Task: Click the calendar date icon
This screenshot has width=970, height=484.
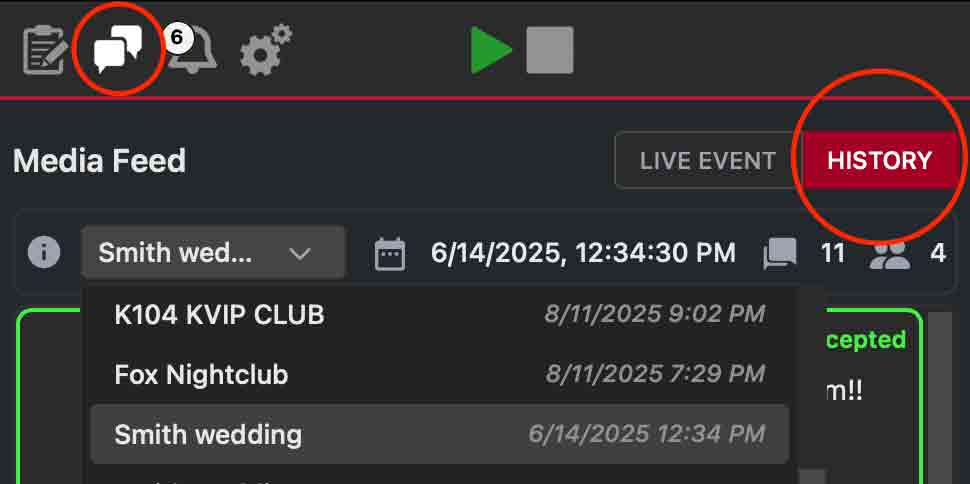Action: (x=390, y=253)
